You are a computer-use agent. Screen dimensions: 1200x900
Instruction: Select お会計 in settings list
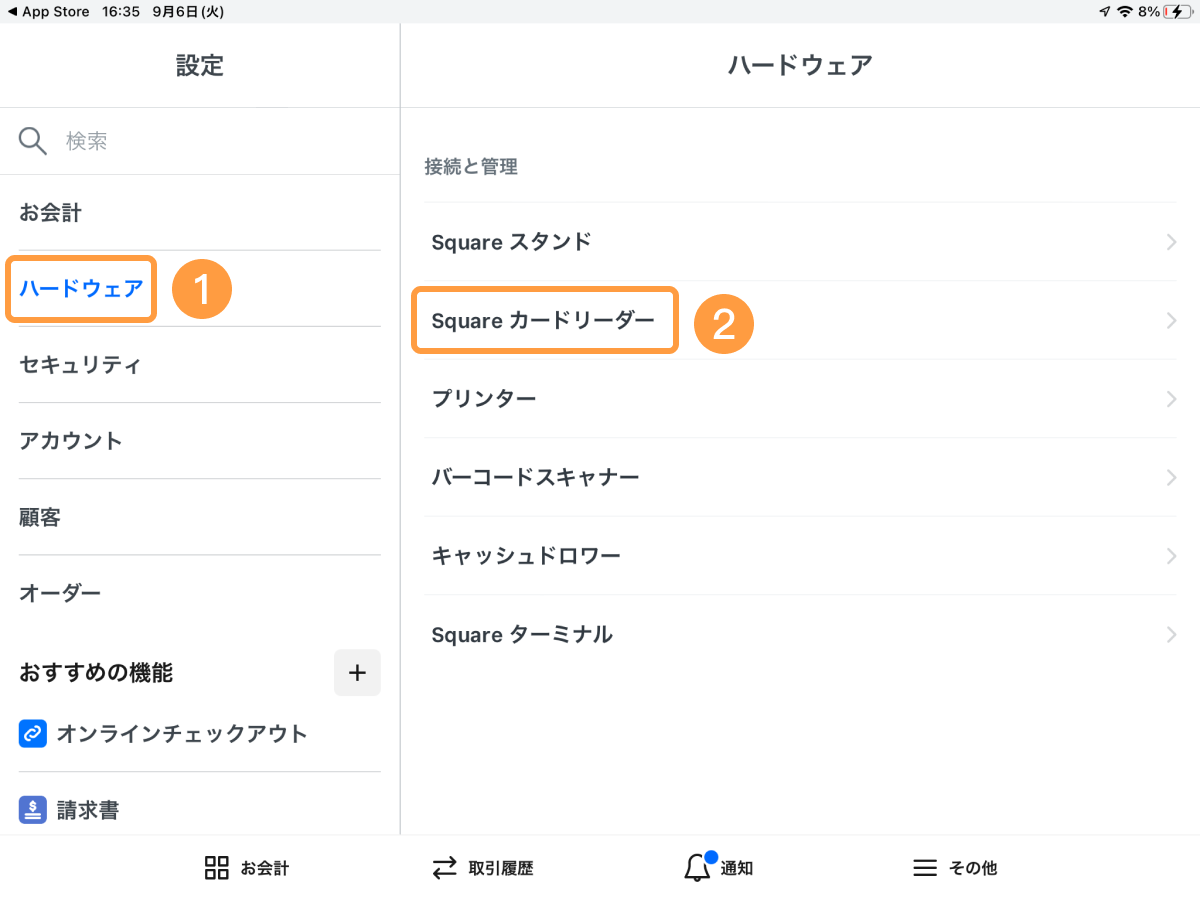(200, 213)
